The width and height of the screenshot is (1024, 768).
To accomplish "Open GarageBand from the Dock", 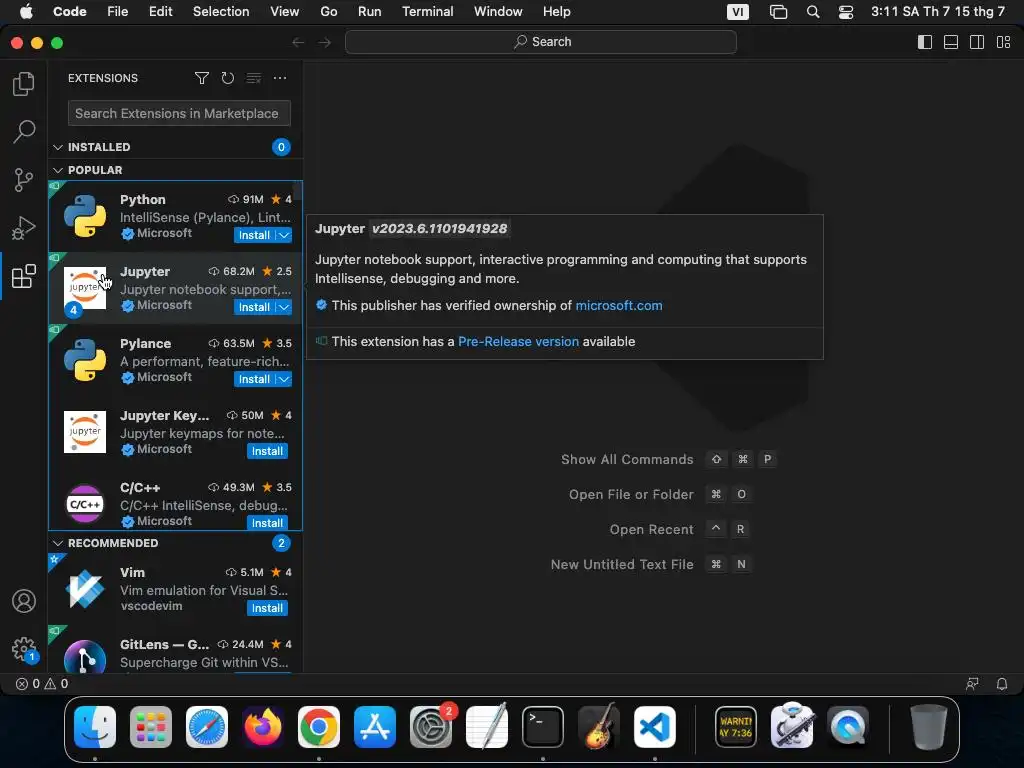I will (599, 727).
